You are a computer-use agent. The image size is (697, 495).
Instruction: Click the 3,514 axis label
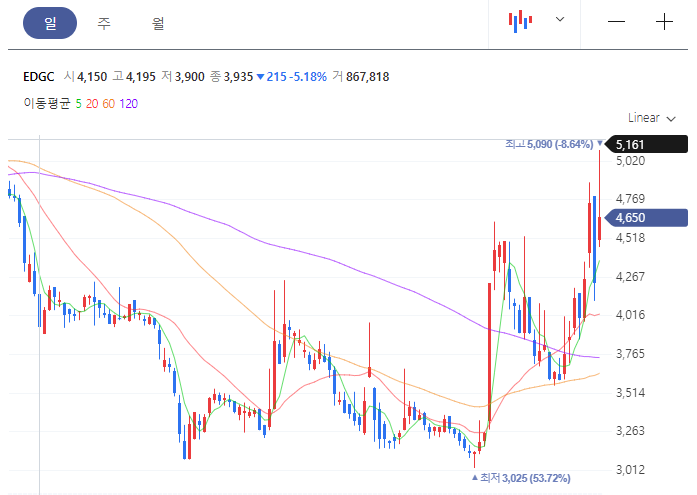(630, 392)
